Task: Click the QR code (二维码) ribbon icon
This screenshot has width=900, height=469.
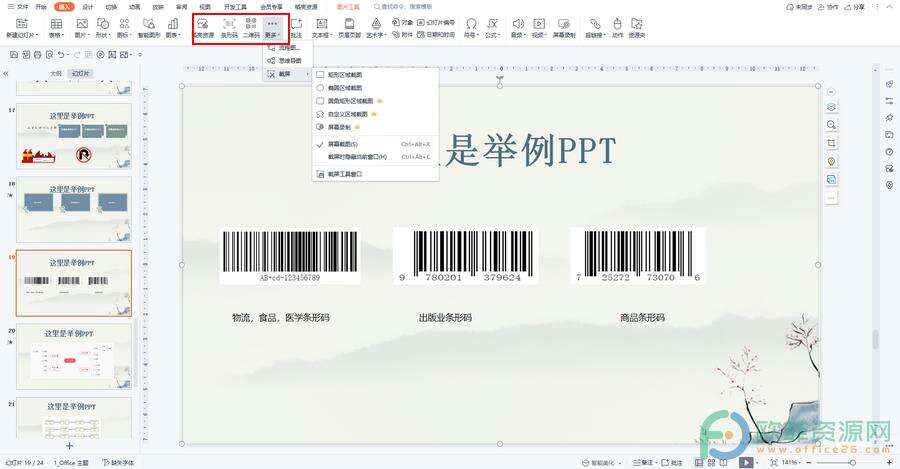Action: coord(251,28)
